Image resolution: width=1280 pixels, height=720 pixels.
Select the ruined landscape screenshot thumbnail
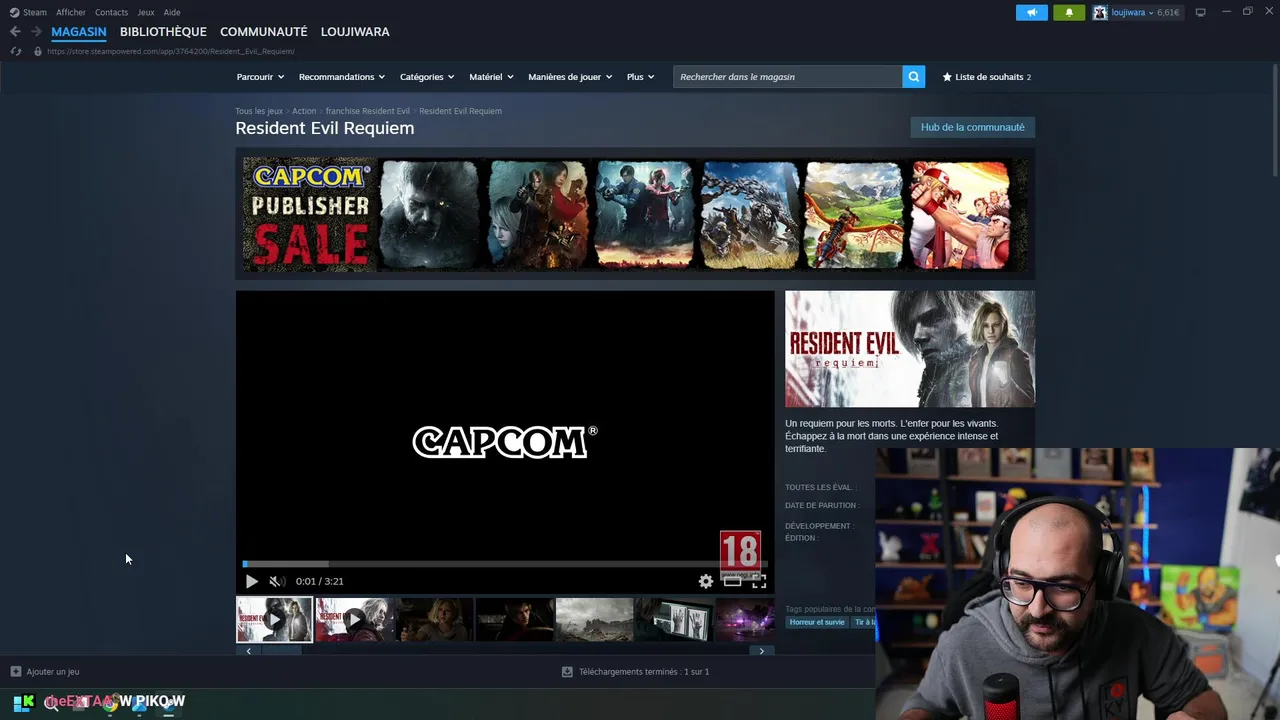point(594,620)
